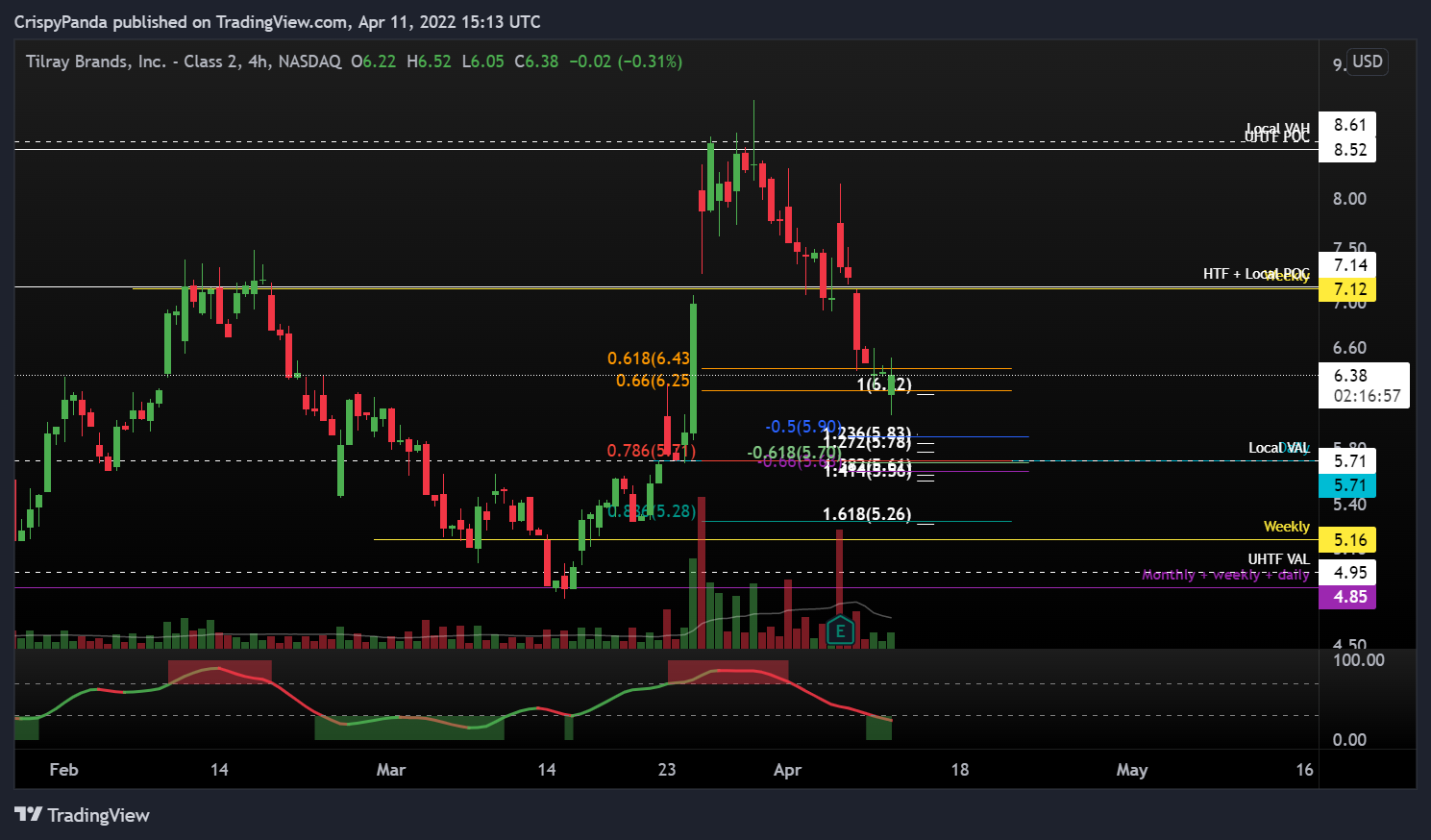Viewport: 1431px width, 840px height.
Task: Click the -0.618(5.70) green label
Action: [795, 453]
